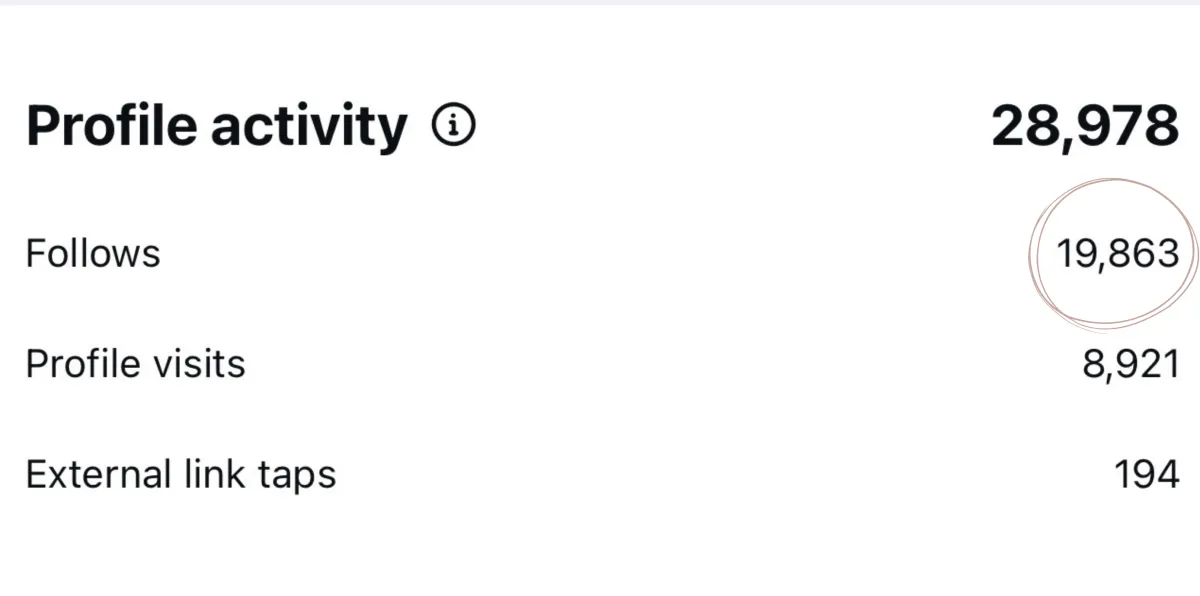Open the Profile visits metric label

136,363
